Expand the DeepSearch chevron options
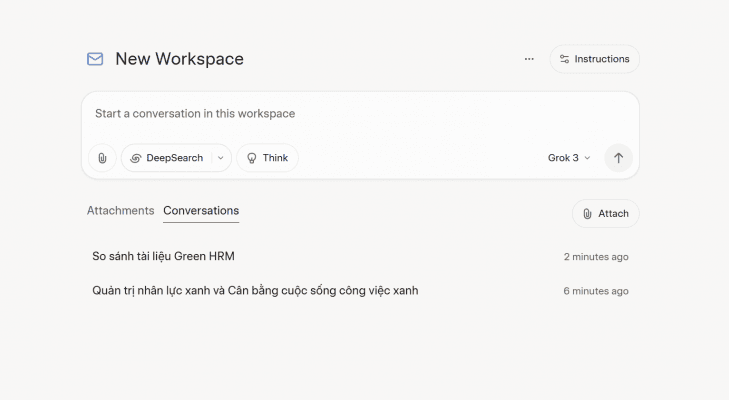Viewport: 729px width, 400px height. coord(220,158)
